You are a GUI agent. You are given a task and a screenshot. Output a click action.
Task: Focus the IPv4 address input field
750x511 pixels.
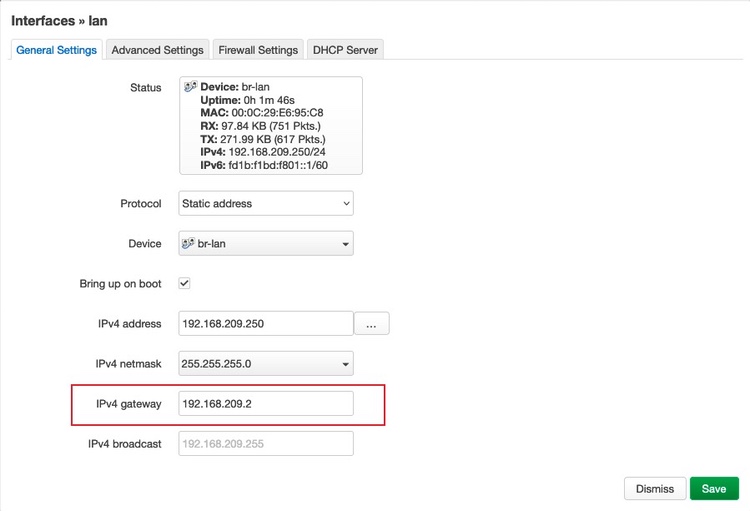coord(266,324)
